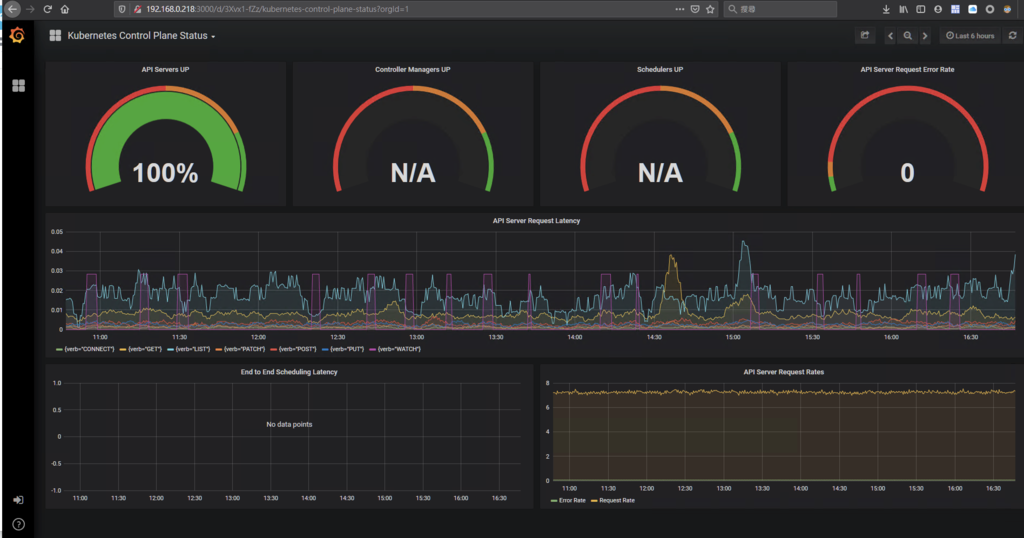Viewport: 1024px width, 538px height.
Task: Click the avatar face extension icon
Action: [1008, 9]
